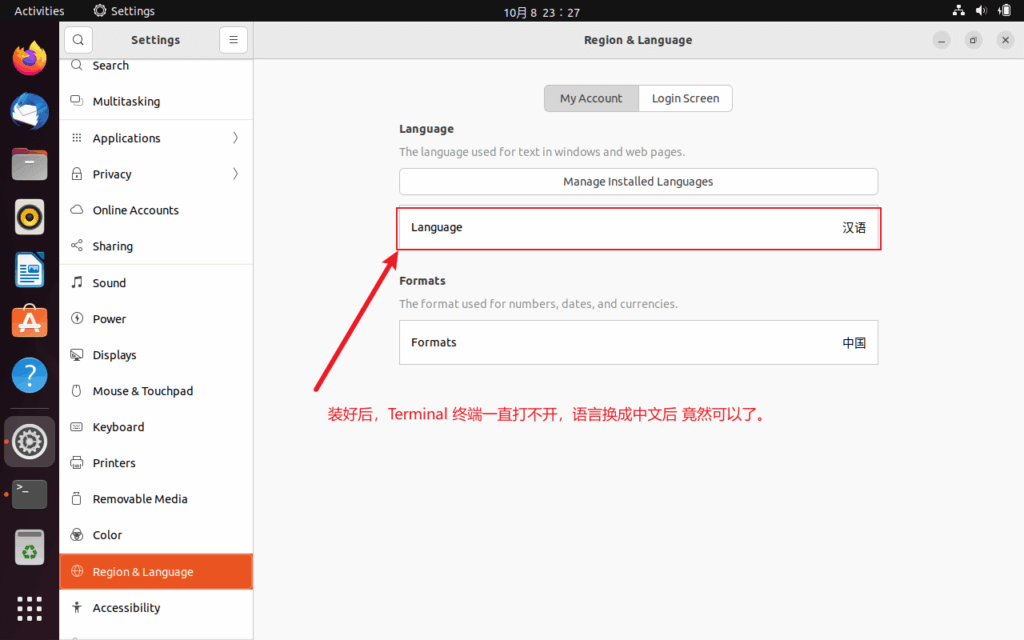Switch to My Account toggle
1024x640 pixels.
tap(591, 98)
